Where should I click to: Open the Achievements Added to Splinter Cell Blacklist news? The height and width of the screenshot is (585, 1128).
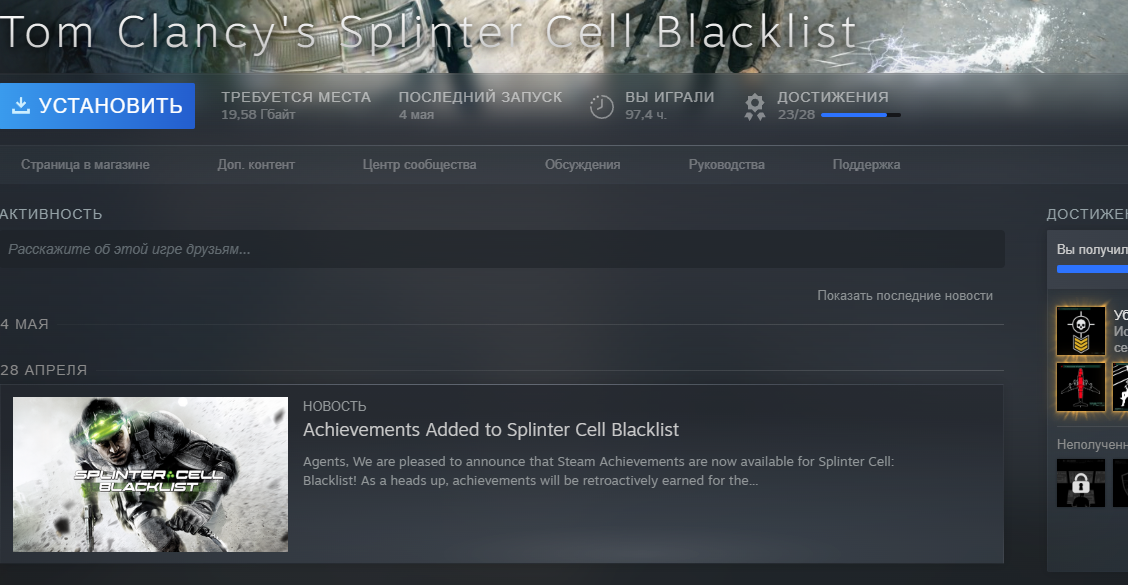(491, 430)
